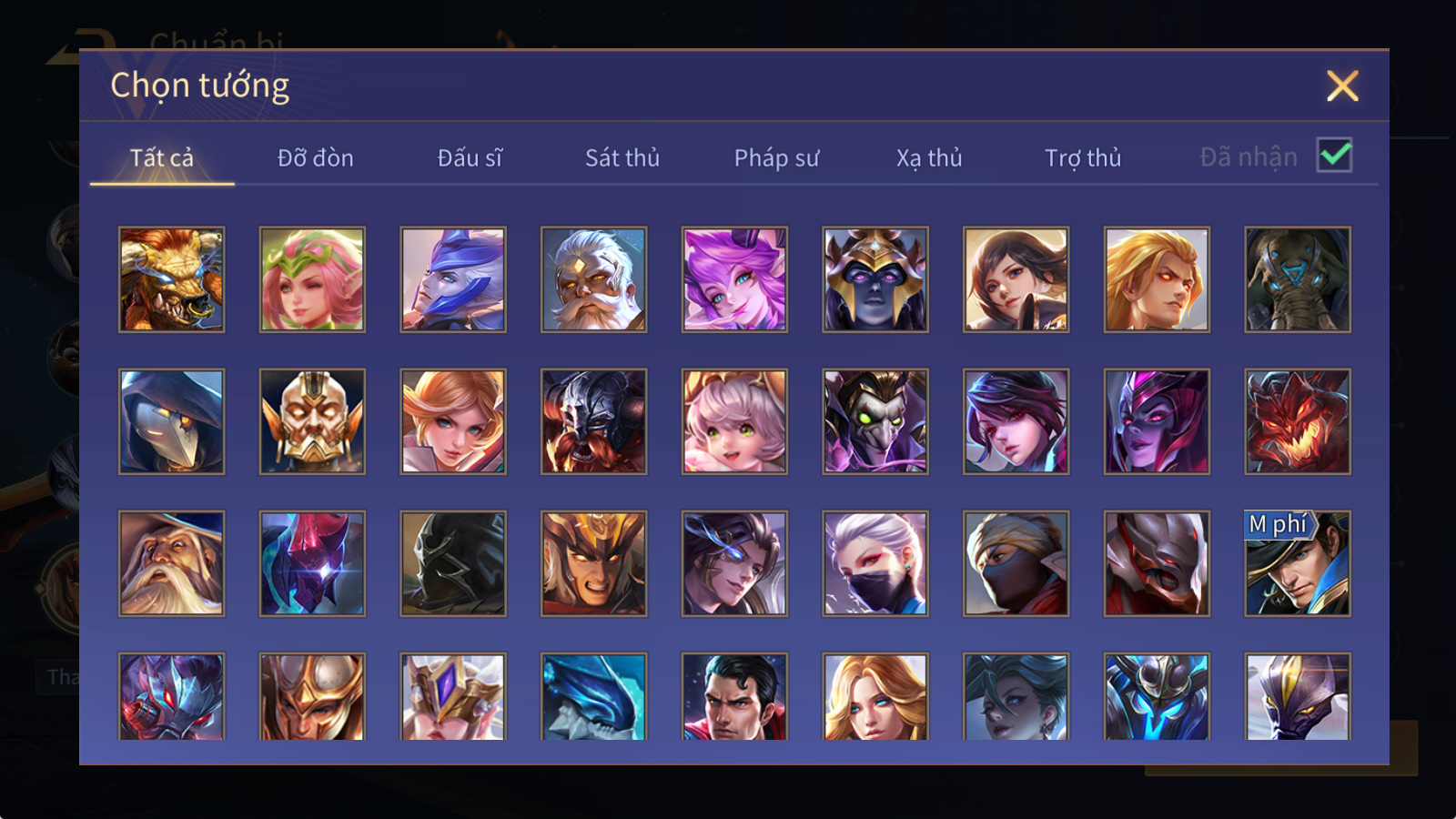Select the 'Tất cả' tab
This screenshot has height=819, width=1456.
(162, 157)
